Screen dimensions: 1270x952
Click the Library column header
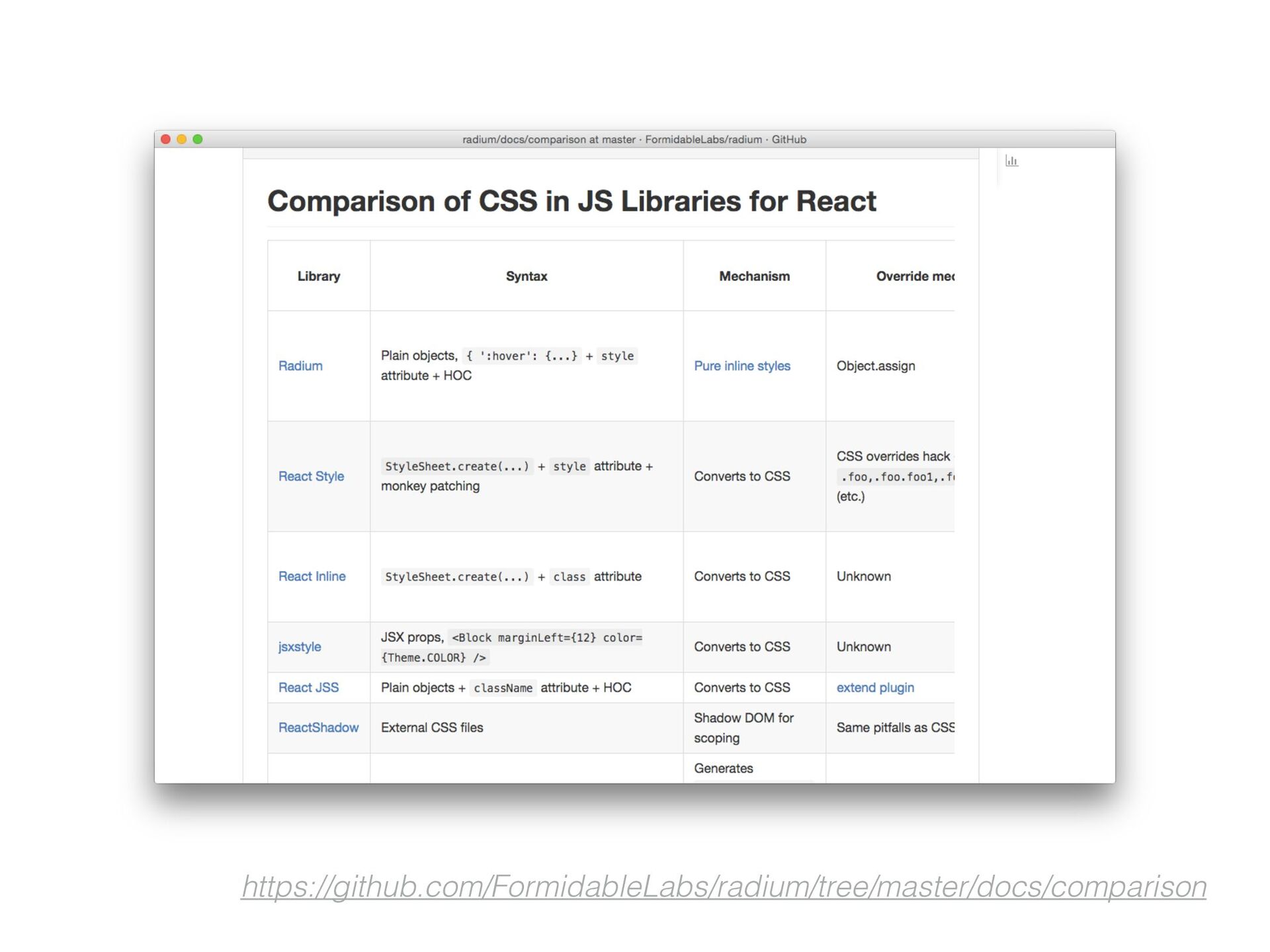tap(319, 276)
